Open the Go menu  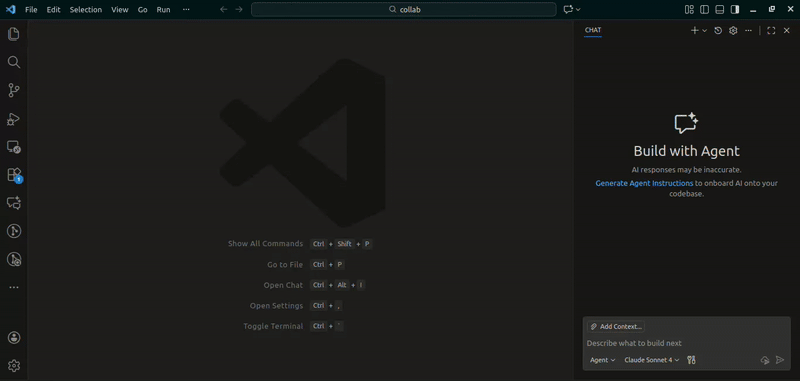pyautogui.click(x=143, y=10)
